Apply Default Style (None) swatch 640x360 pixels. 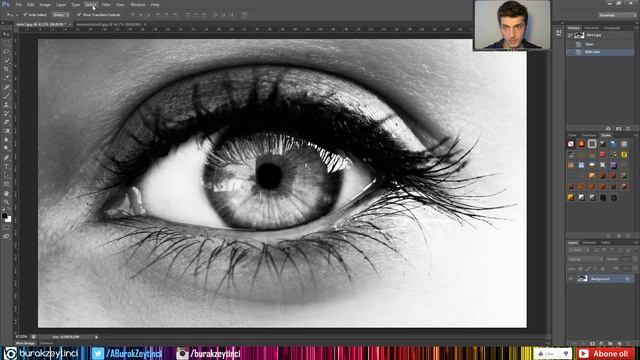coord(571,144)
